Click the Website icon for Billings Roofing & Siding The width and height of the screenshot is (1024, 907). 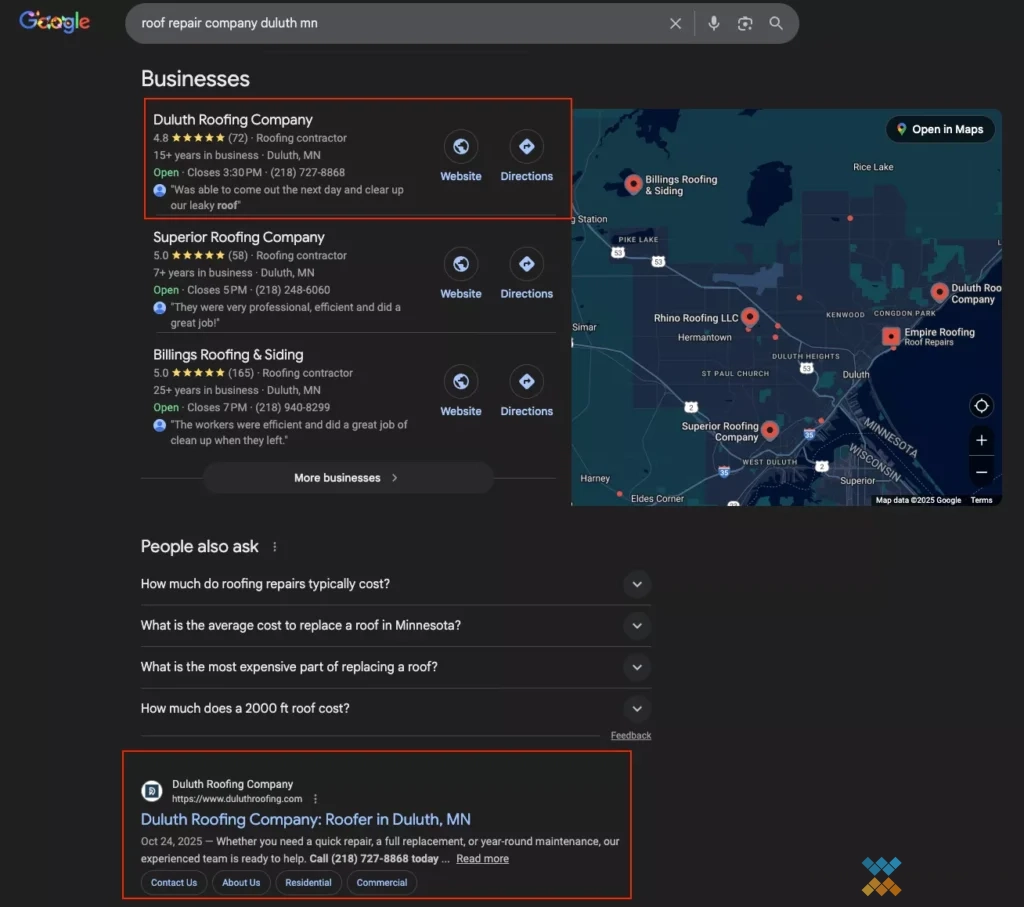tap(461, 382)
